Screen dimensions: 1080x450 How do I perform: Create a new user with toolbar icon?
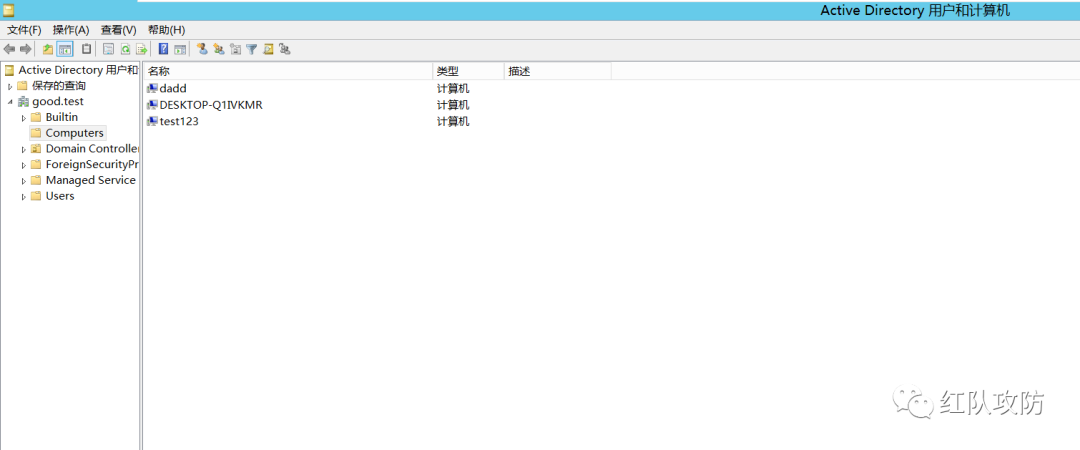click(202, 49)
